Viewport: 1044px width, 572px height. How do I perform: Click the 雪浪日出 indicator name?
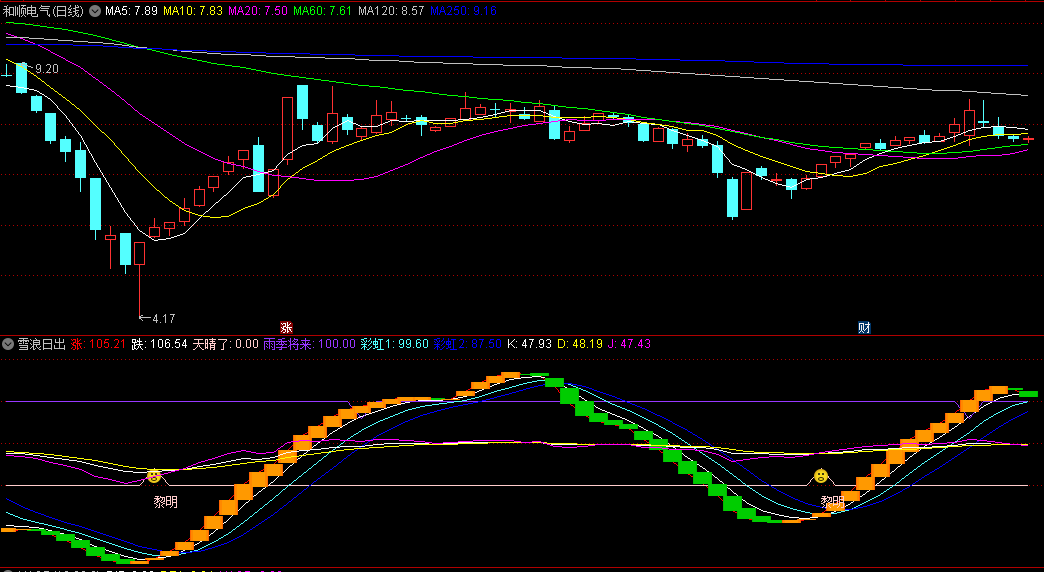point(41,344)
